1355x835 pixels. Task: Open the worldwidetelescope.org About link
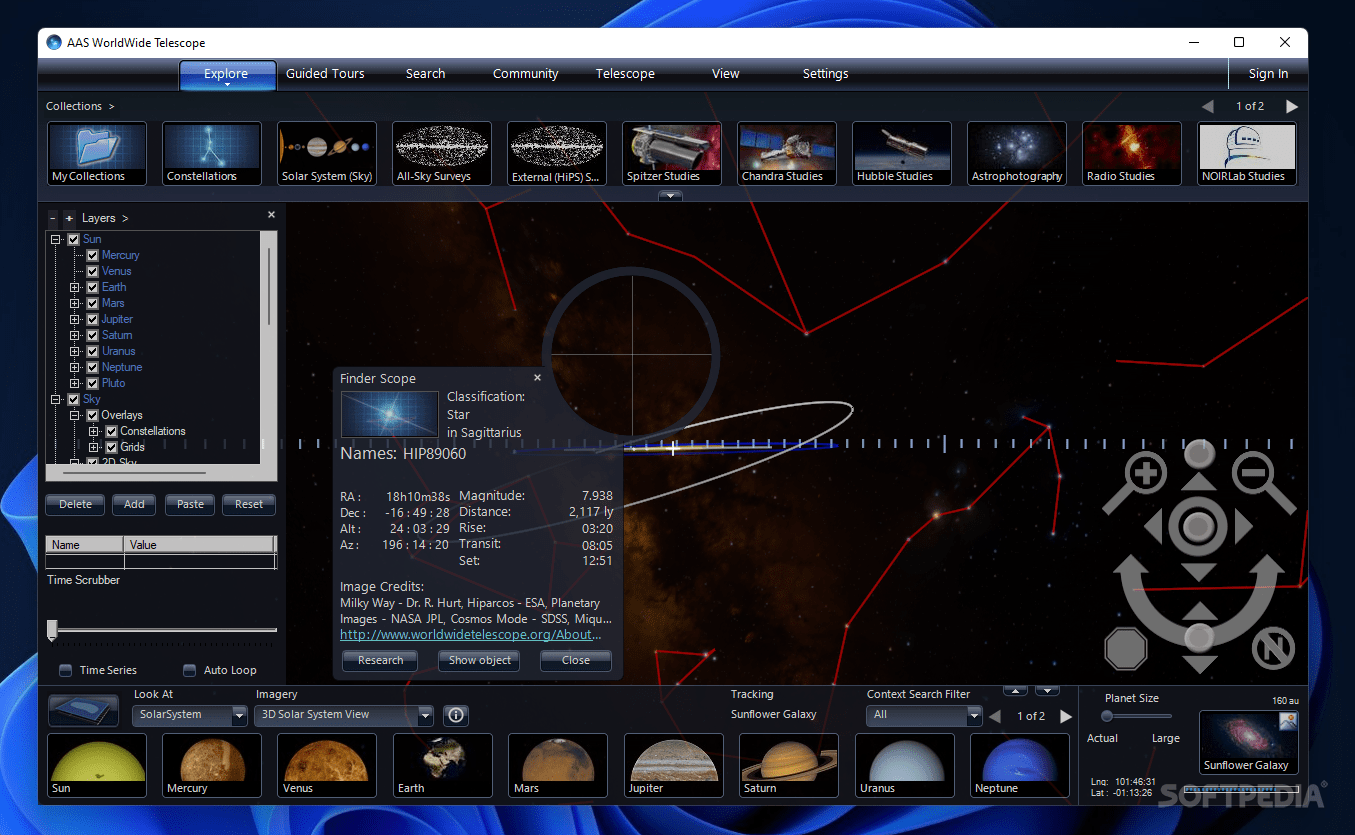point(471,635)
